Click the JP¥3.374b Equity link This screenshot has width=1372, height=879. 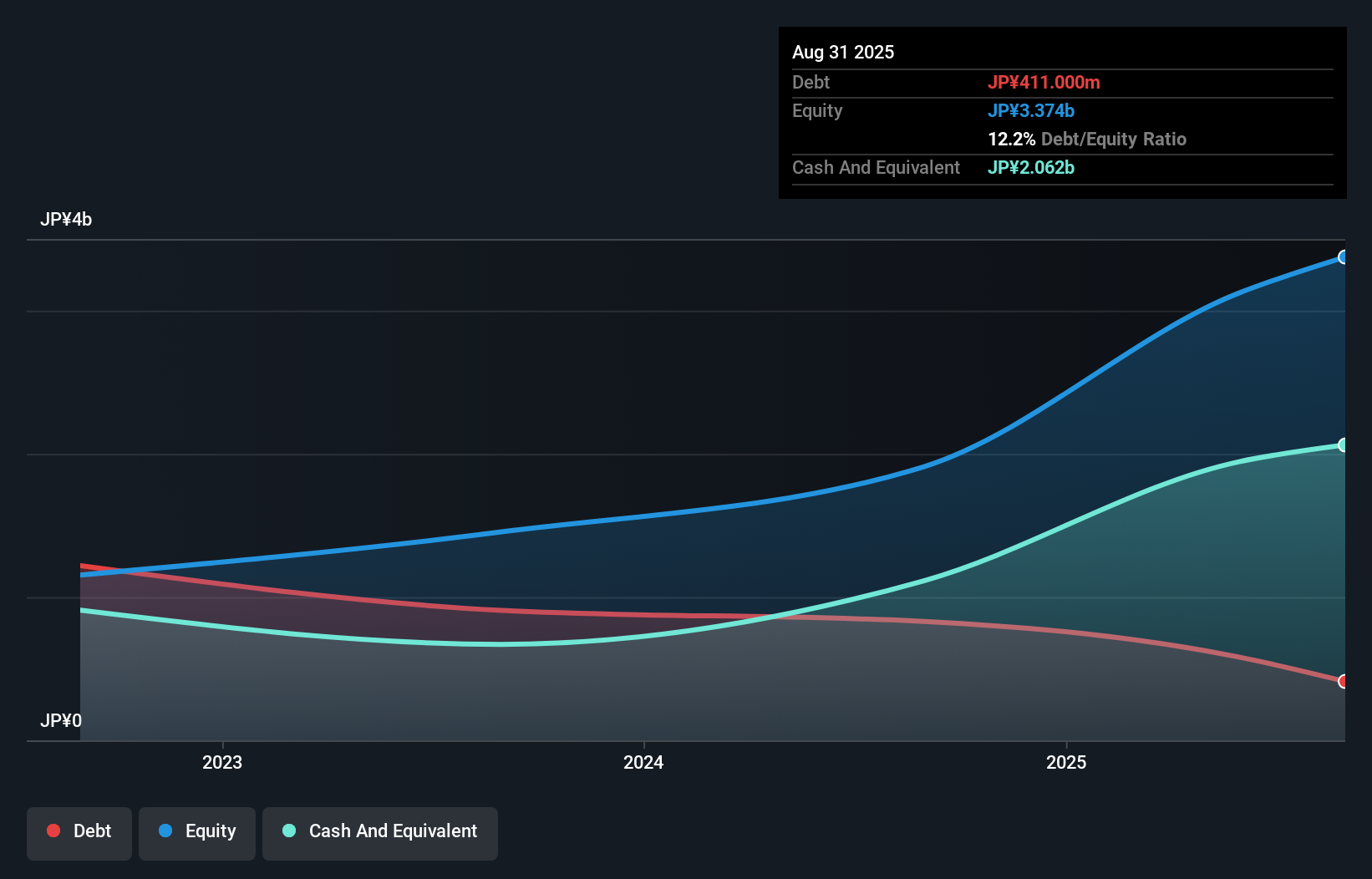[x=1031, y=110]
